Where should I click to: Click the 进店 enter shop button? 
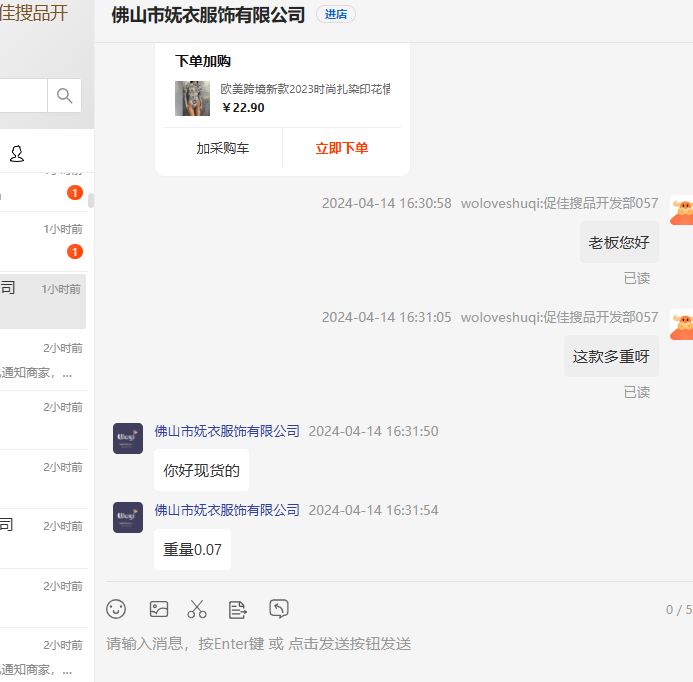(x=336, y=14)
